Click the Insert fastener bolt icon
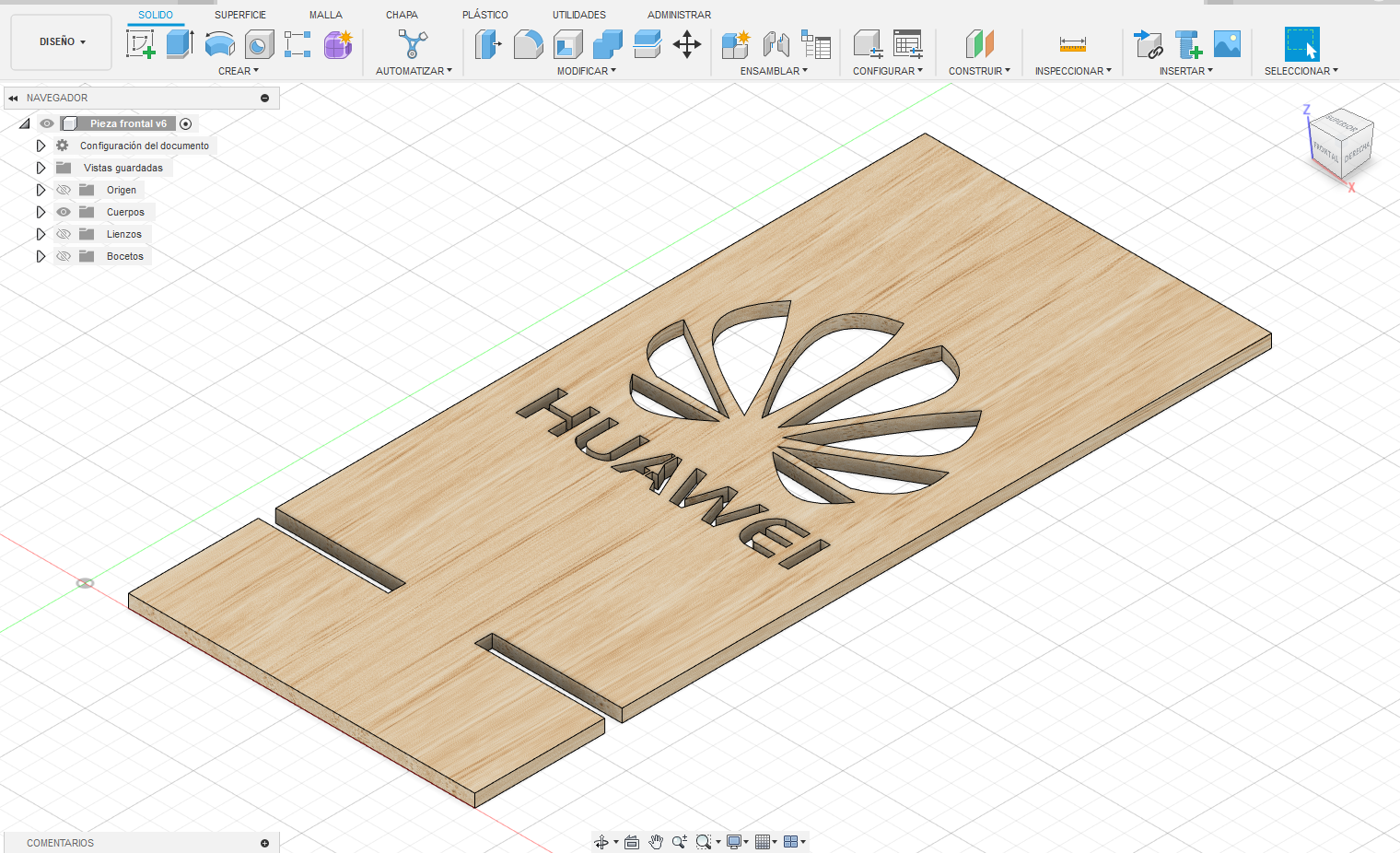The width and height of the screenshot is (1400, 853). pyautogui.click(x=1187, y=44)
